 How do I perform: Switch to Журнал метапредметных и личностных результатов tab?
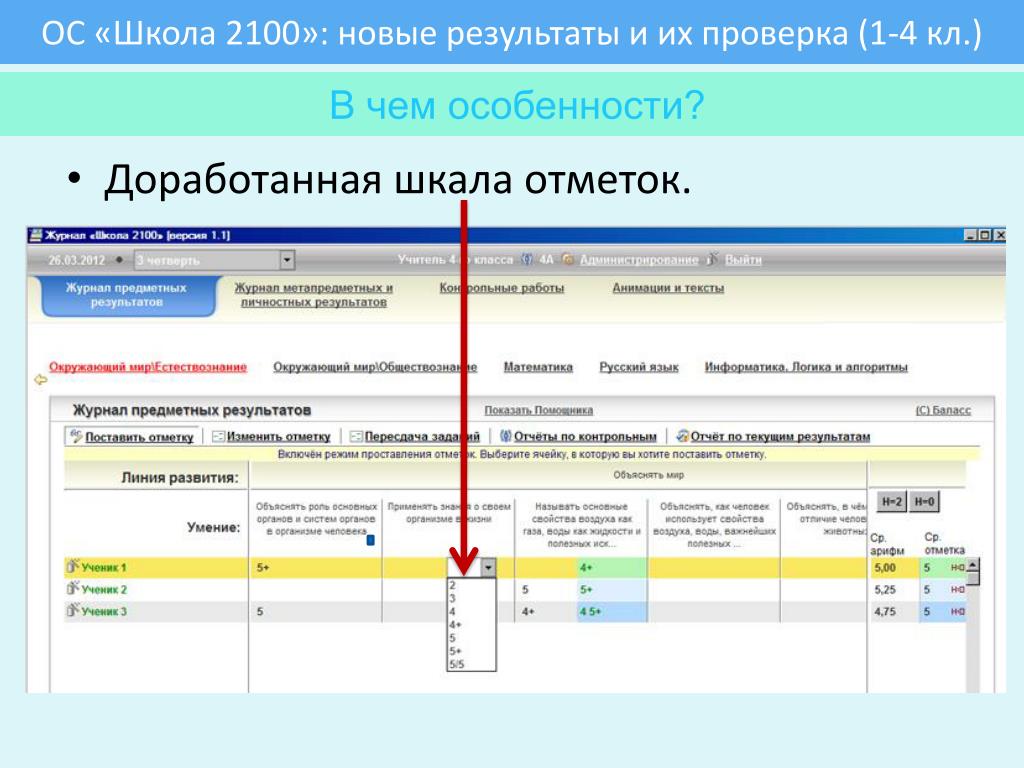tap(313, 295)
